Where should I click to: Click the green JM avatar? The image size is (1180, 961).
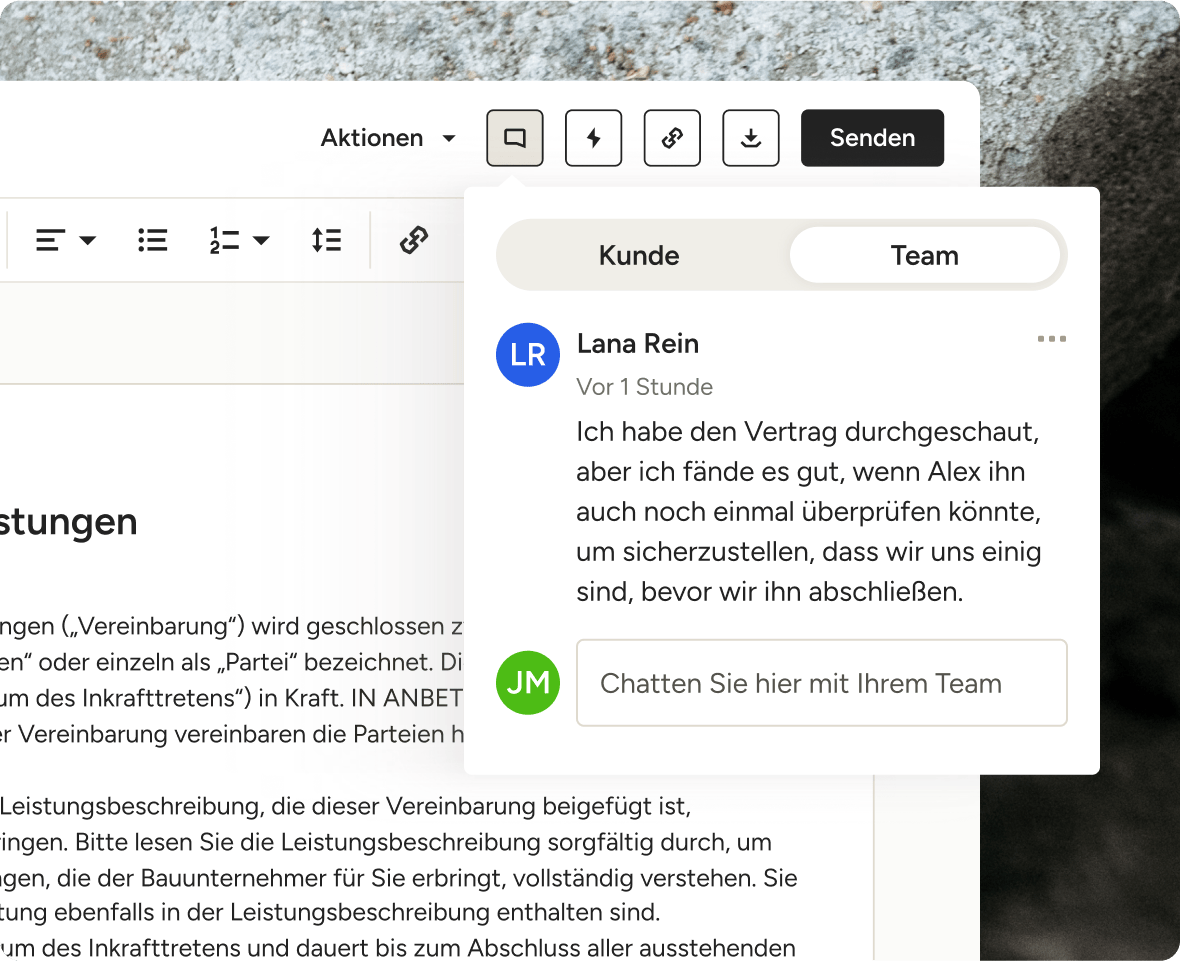(x=528, y=683)
